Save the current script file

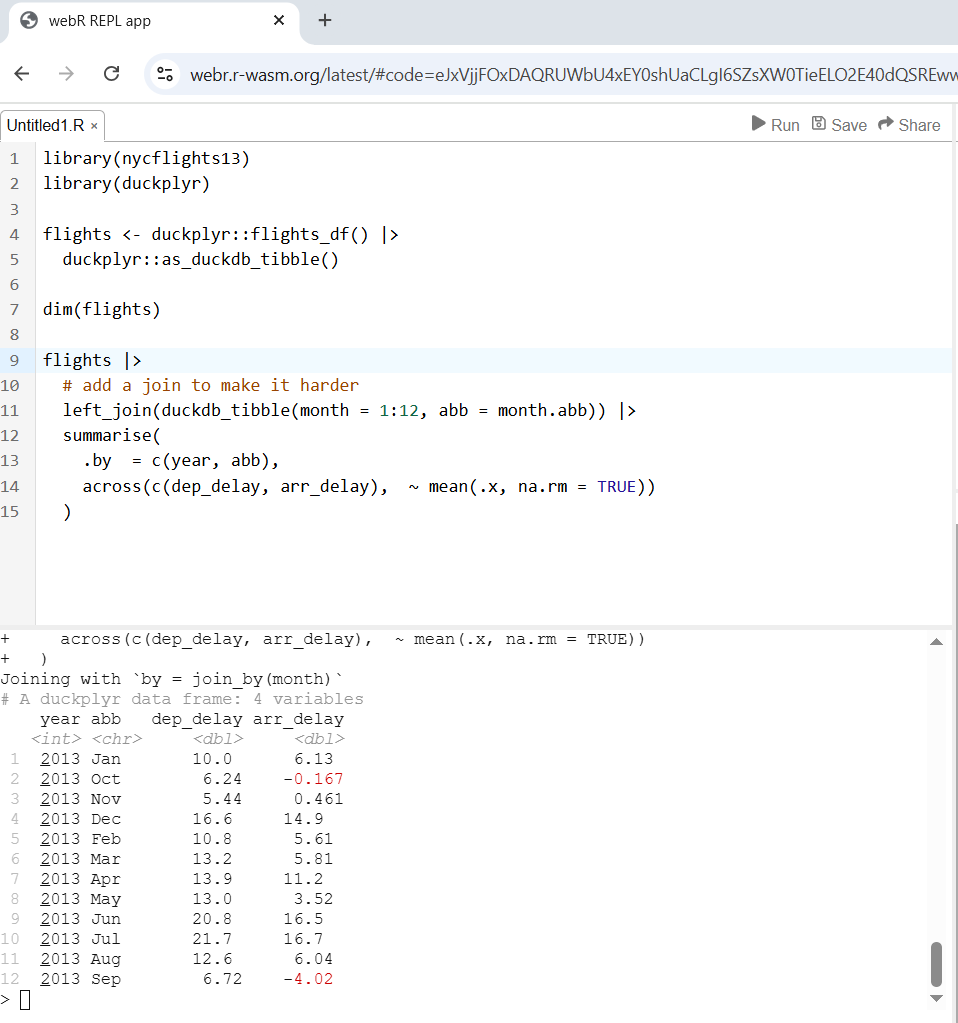(x=839, y=125)
